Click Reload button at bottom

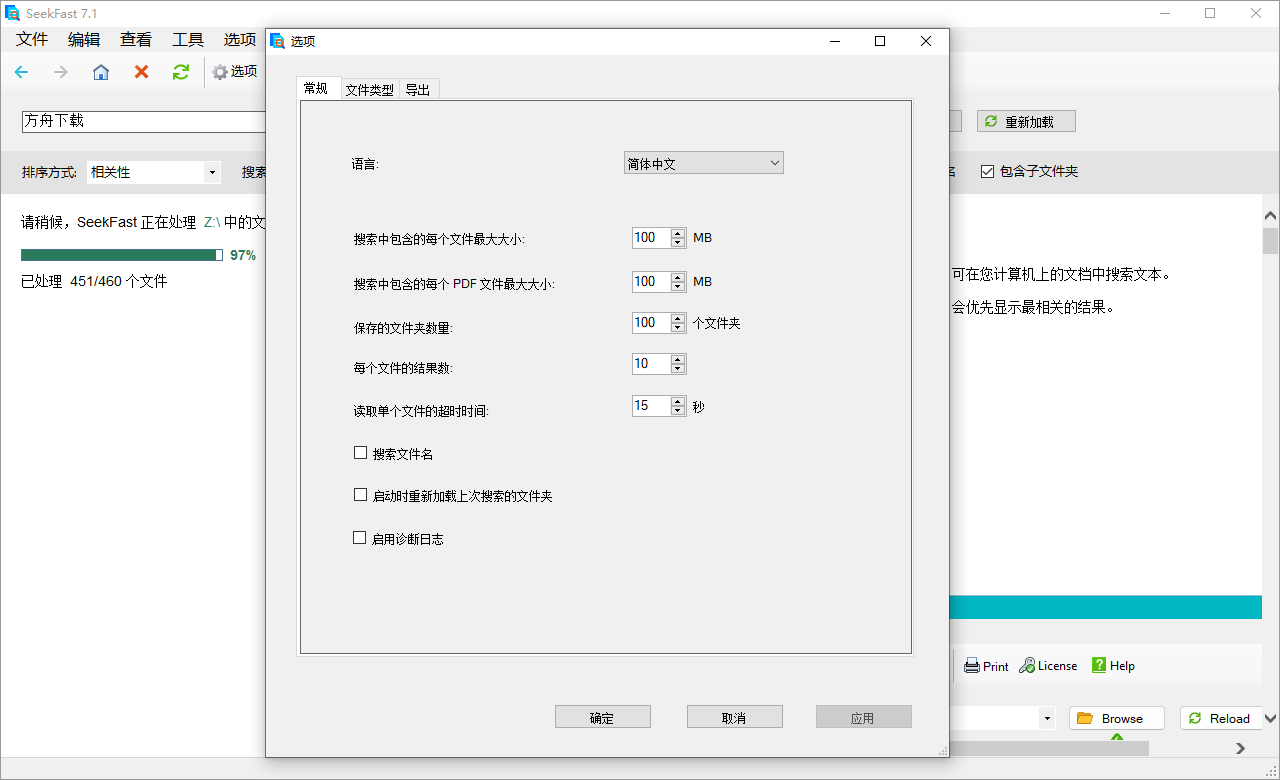[x=1220, y=718]
